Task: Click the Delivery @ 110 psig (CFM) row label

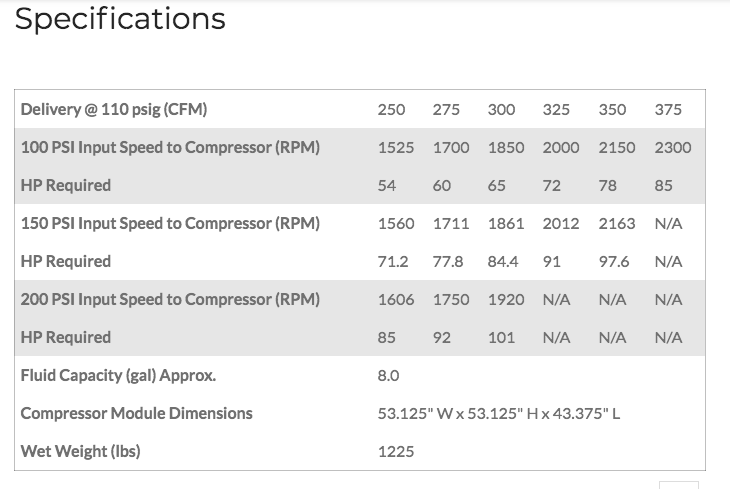Action: [x=114, y=110]
